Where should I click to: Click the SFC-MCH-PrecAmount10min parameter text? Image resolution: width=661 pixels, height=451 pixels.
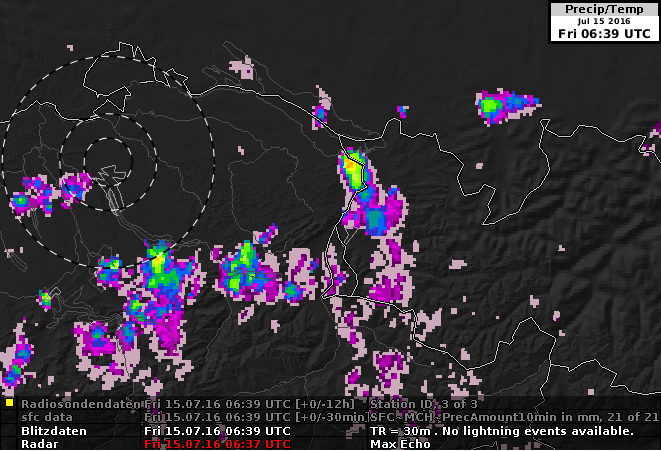(514, 417)
